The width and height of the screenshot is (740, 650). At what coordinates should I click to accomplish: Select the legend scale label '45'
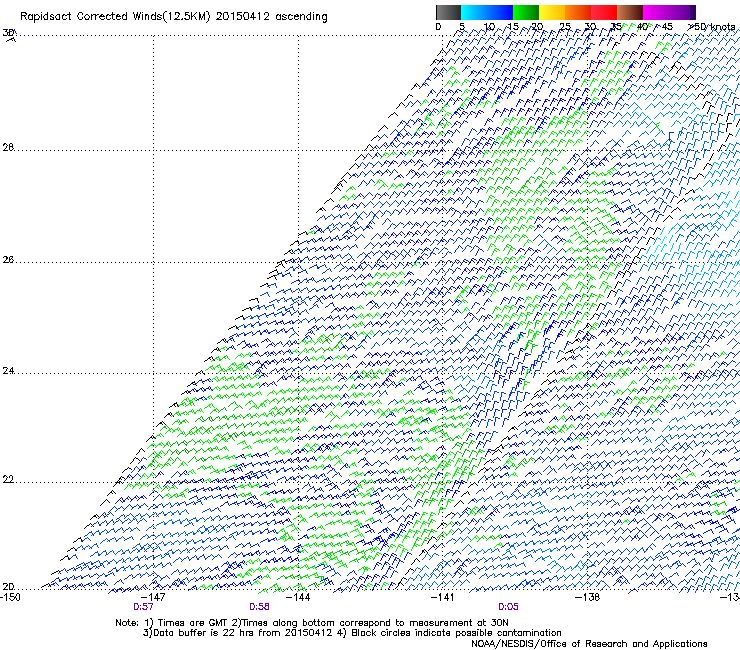(x=667, y=27)
